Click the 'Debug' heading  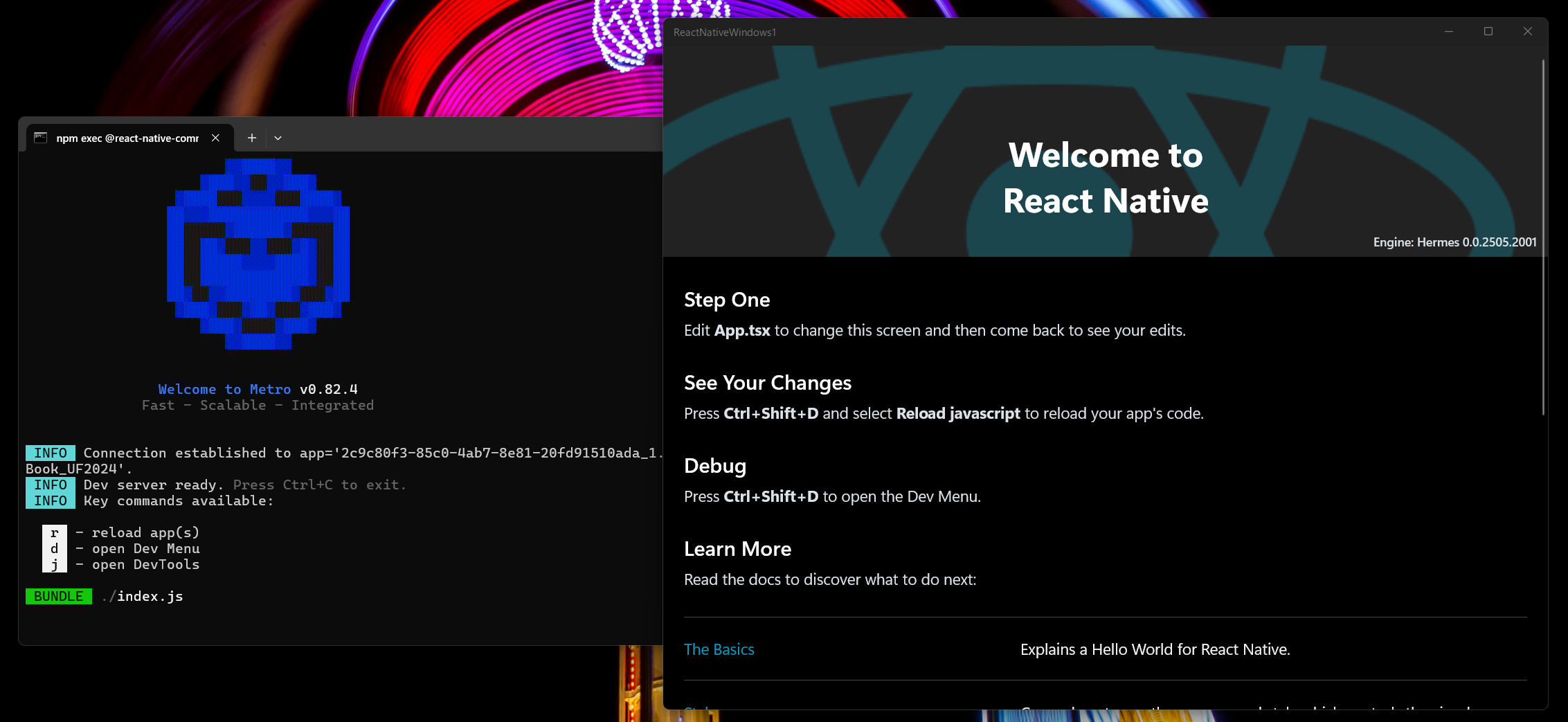pos(715,466)
